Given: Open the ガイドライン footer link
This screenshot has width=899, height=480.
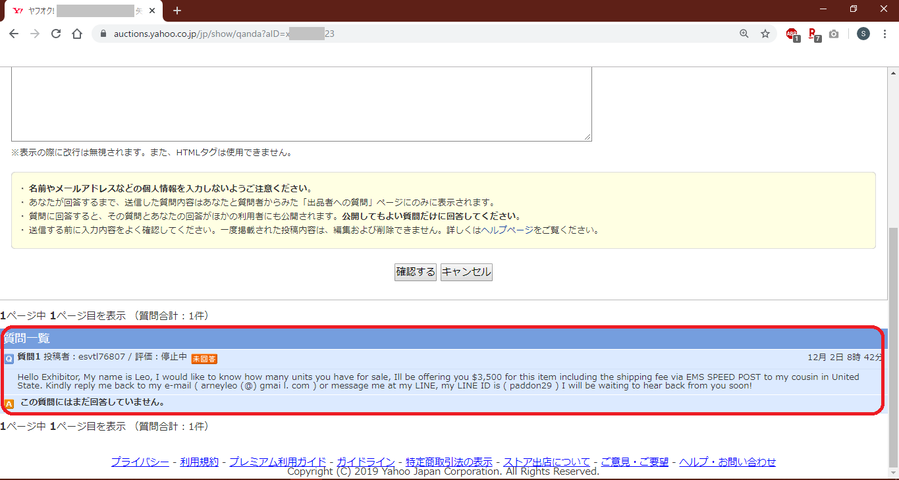Looking at the screenshot, I should (x=366, y=462).
